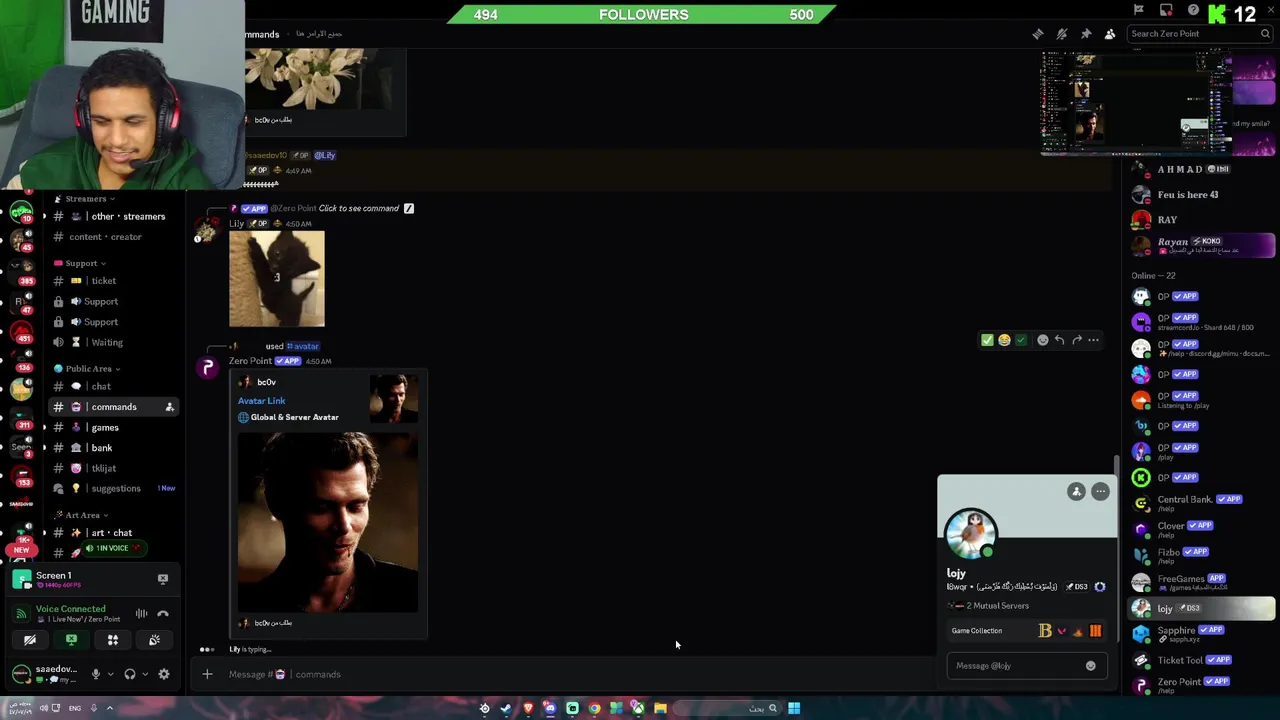Click the large avatar image in embed
This screenshot has height=720, width=1280.
pos(328,522)
